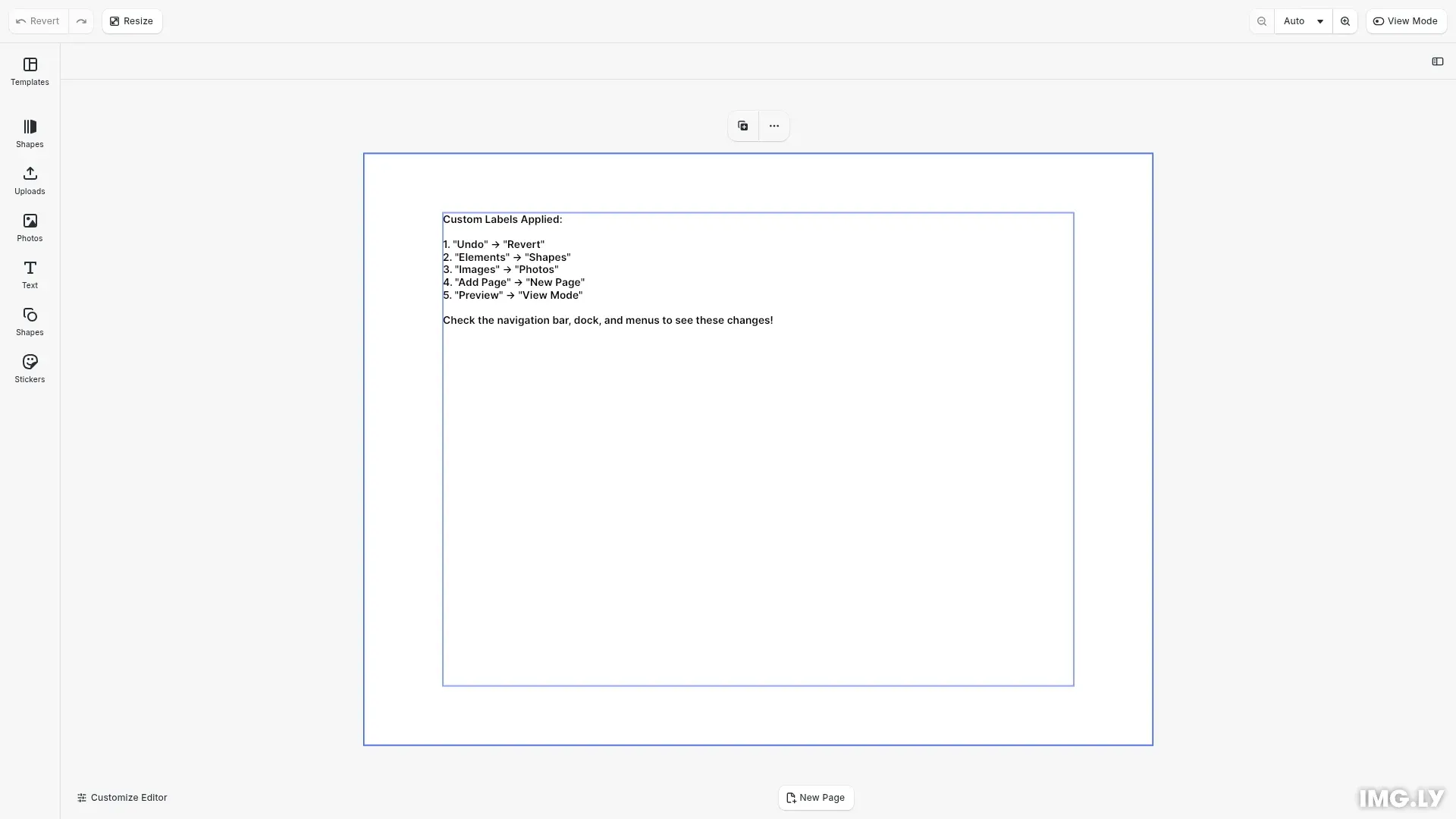This screenshot has width=1456, height=819.
Task: Open the Templates panel
Action: pos(29,71)
